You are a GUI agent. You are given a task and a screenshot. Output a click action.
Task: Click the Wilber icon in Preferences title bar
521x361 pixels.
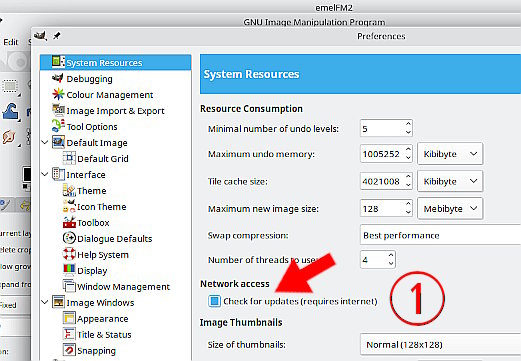click(x=40, y=36)
